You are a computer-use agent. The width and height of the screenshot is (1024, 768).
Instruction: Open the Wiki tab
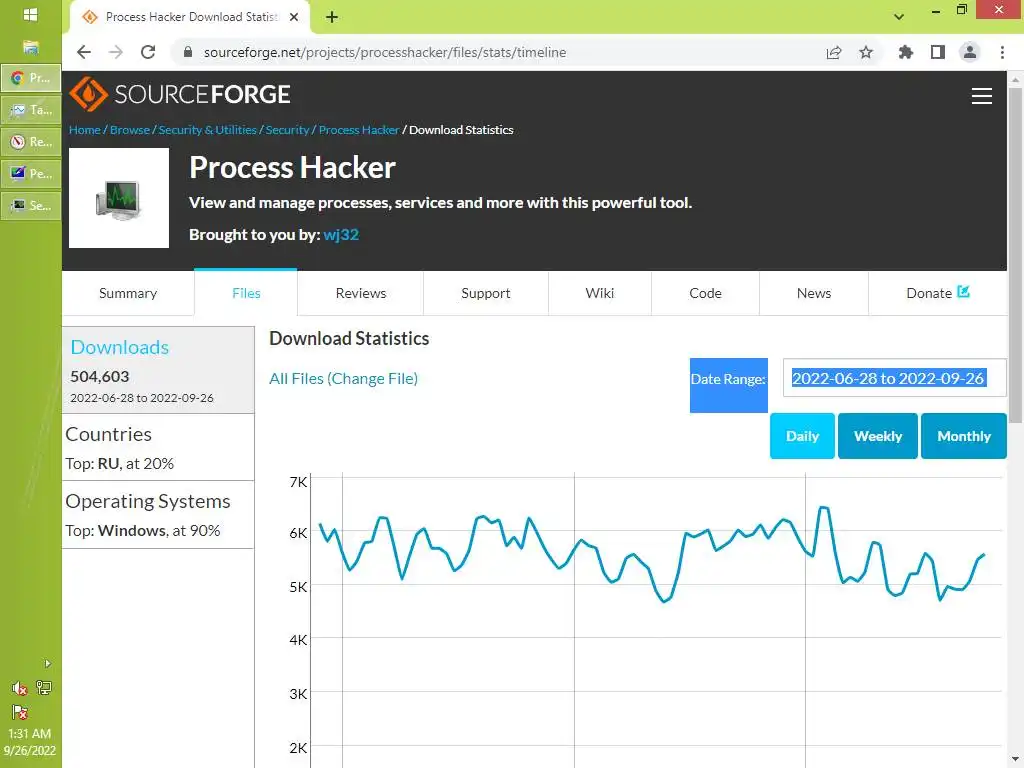coord(600,293)
